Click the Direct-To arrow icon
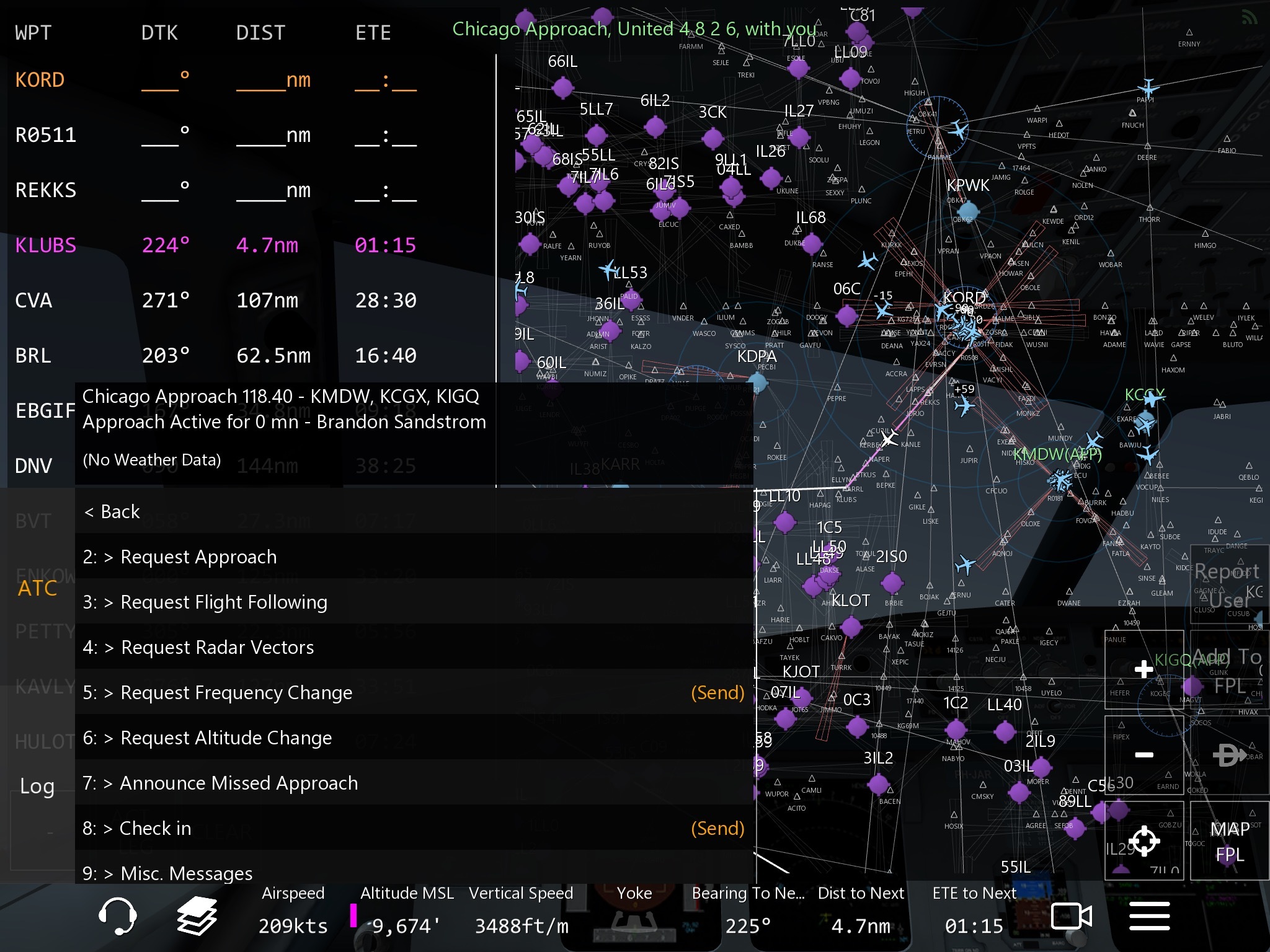Screen dimensions: 1270x952 [x=1228, y=755]
